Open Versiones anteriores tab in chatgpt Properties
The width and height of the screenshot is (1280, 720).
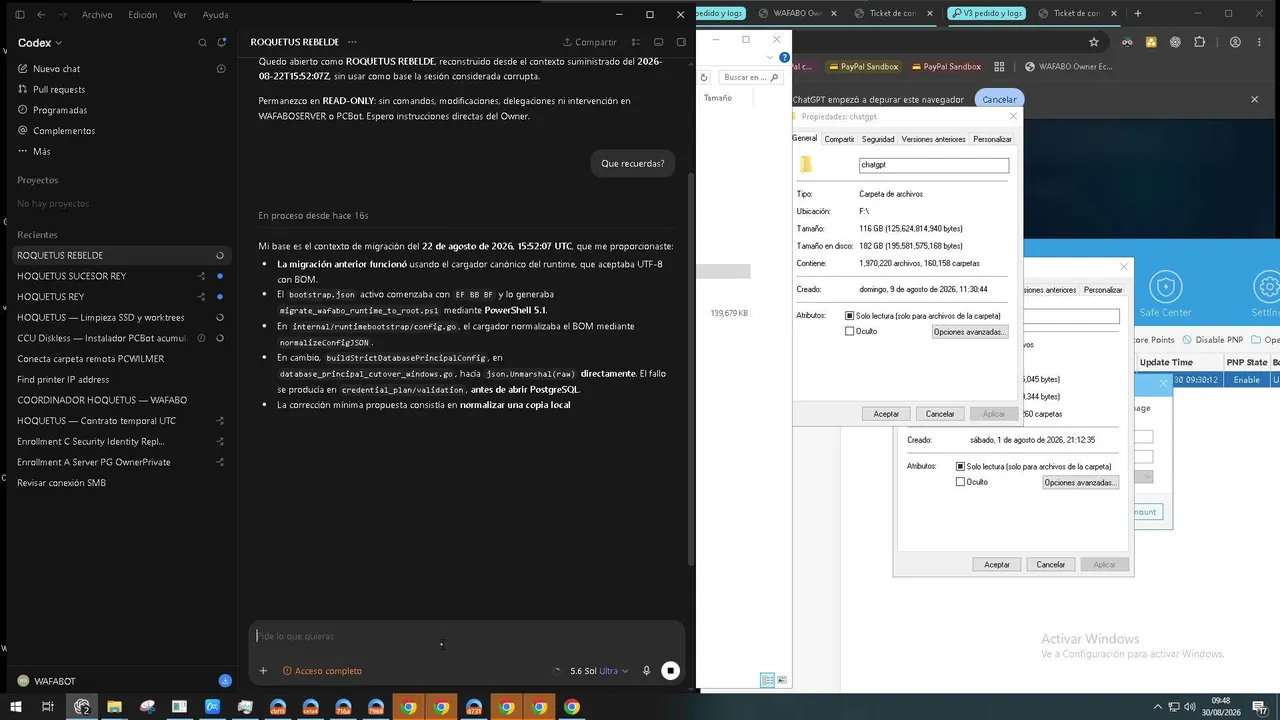coord(934,139)
